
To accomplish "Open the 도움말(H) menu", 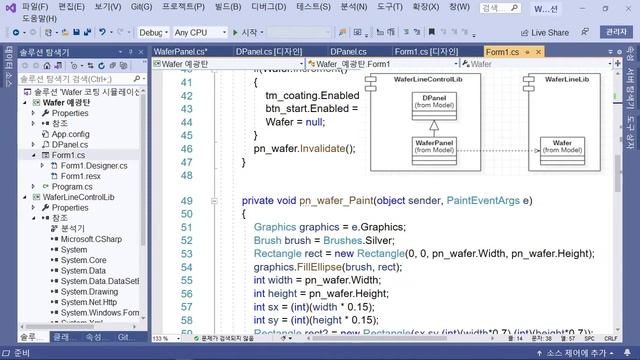I will pos(39,18).
